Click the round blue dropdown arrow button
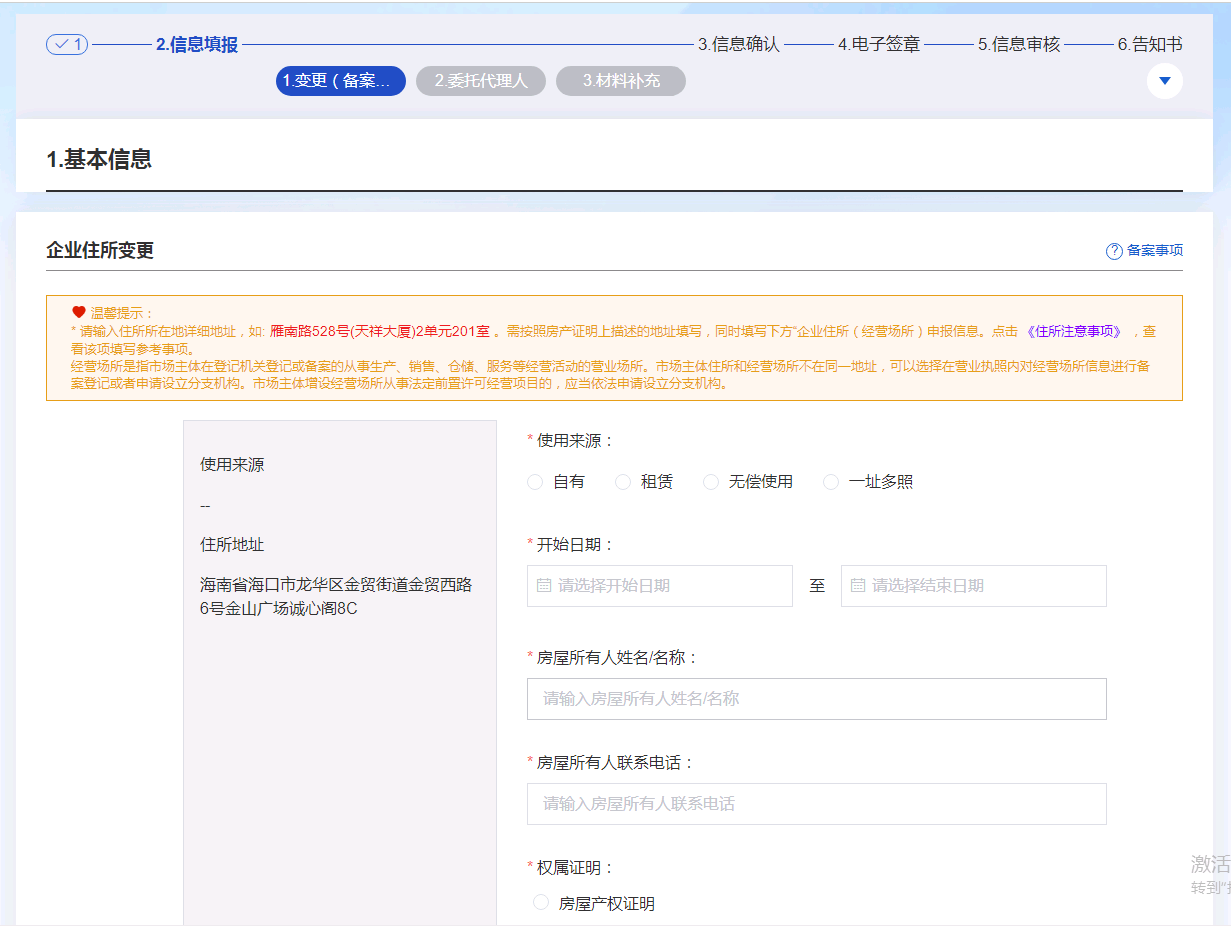Viewport: 1231px width, 936px height. pos(1164,81)
